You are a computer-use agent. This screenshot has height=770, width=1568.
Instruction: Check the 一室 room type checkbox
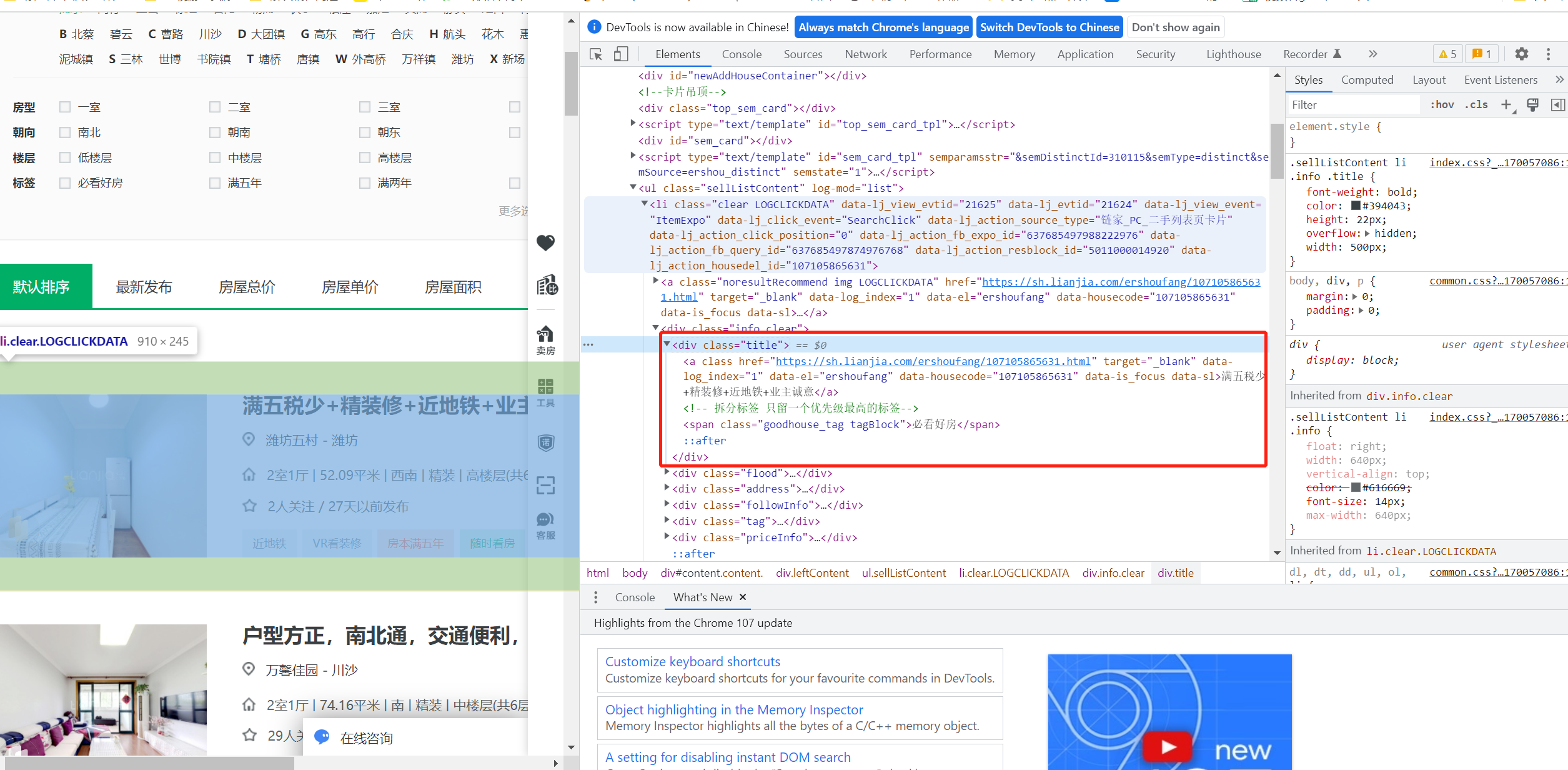tap(65, 107)
